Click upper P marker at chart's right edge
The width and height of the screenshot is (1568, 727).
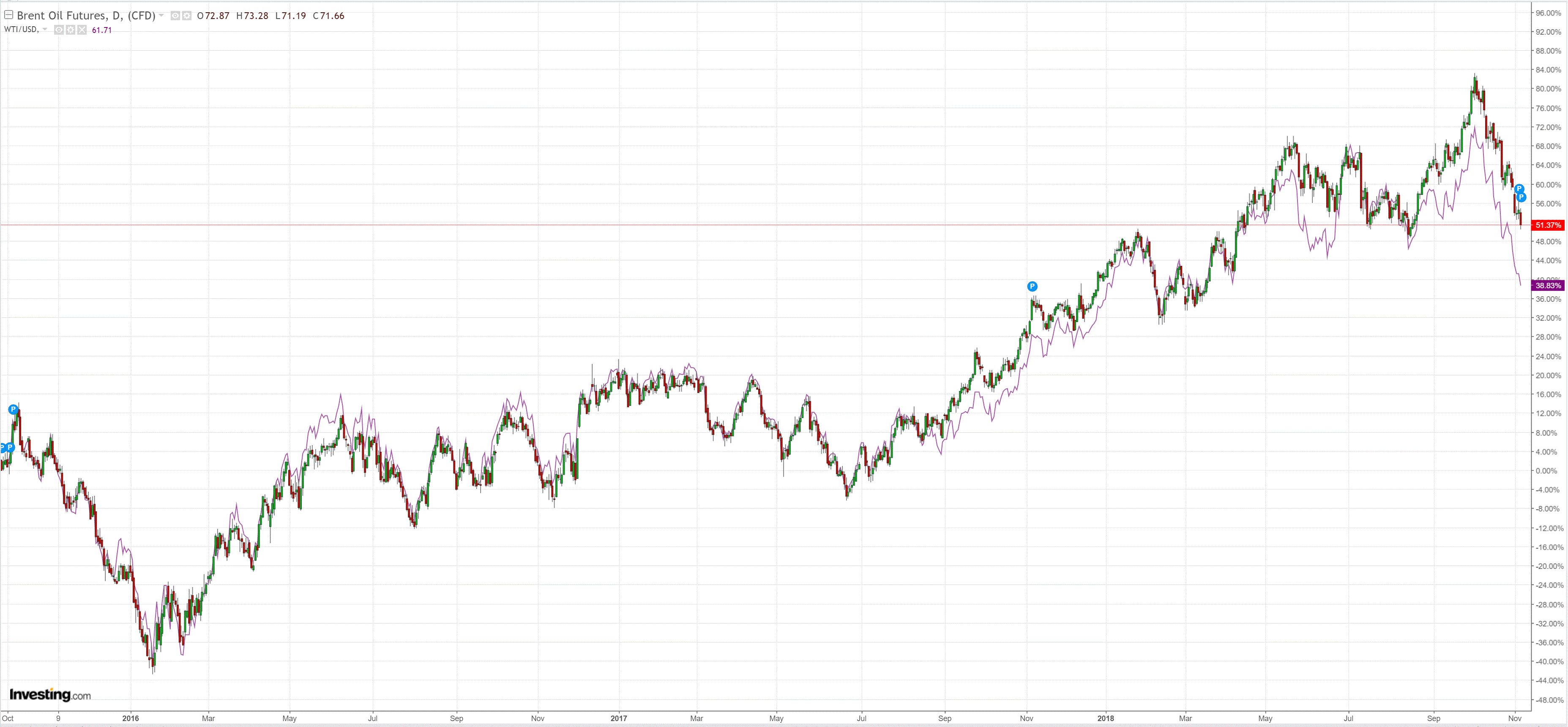coord(1519,189)
